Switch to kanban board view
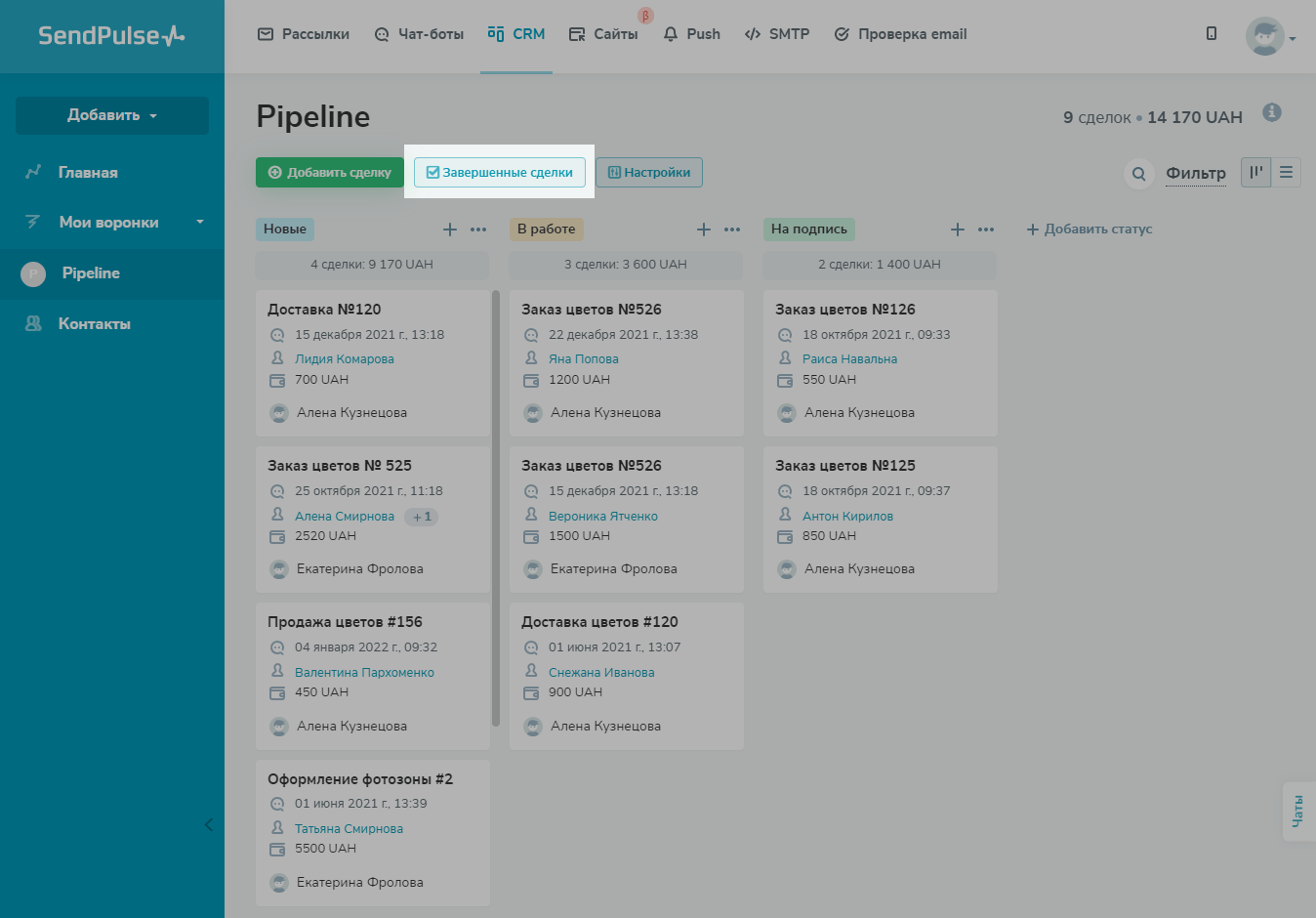The image size is (1316, 918). (1255, 173)
